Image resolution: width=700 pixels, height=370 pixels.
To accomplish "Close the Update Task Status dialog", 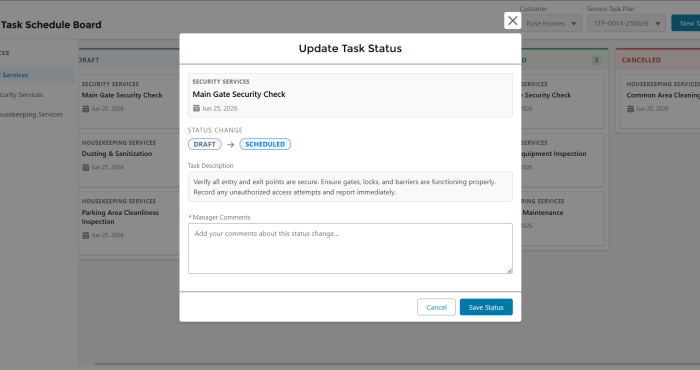I will [512, 21].
